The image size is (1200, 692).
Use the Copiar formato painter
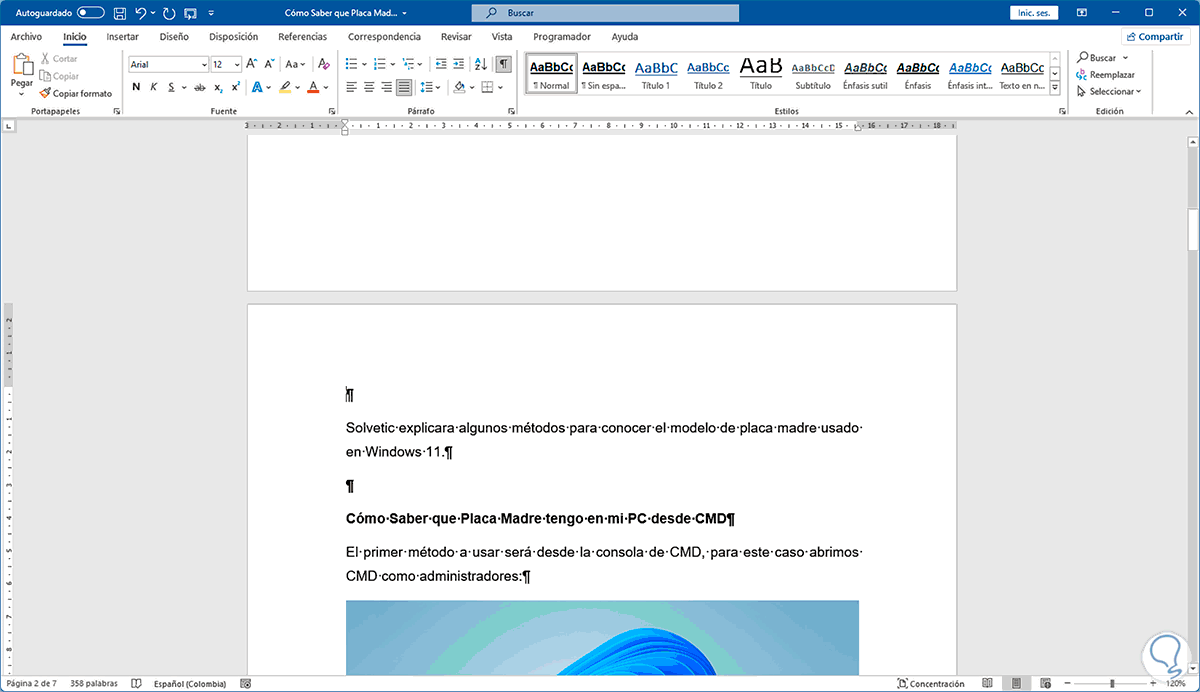tap(76, 93)
